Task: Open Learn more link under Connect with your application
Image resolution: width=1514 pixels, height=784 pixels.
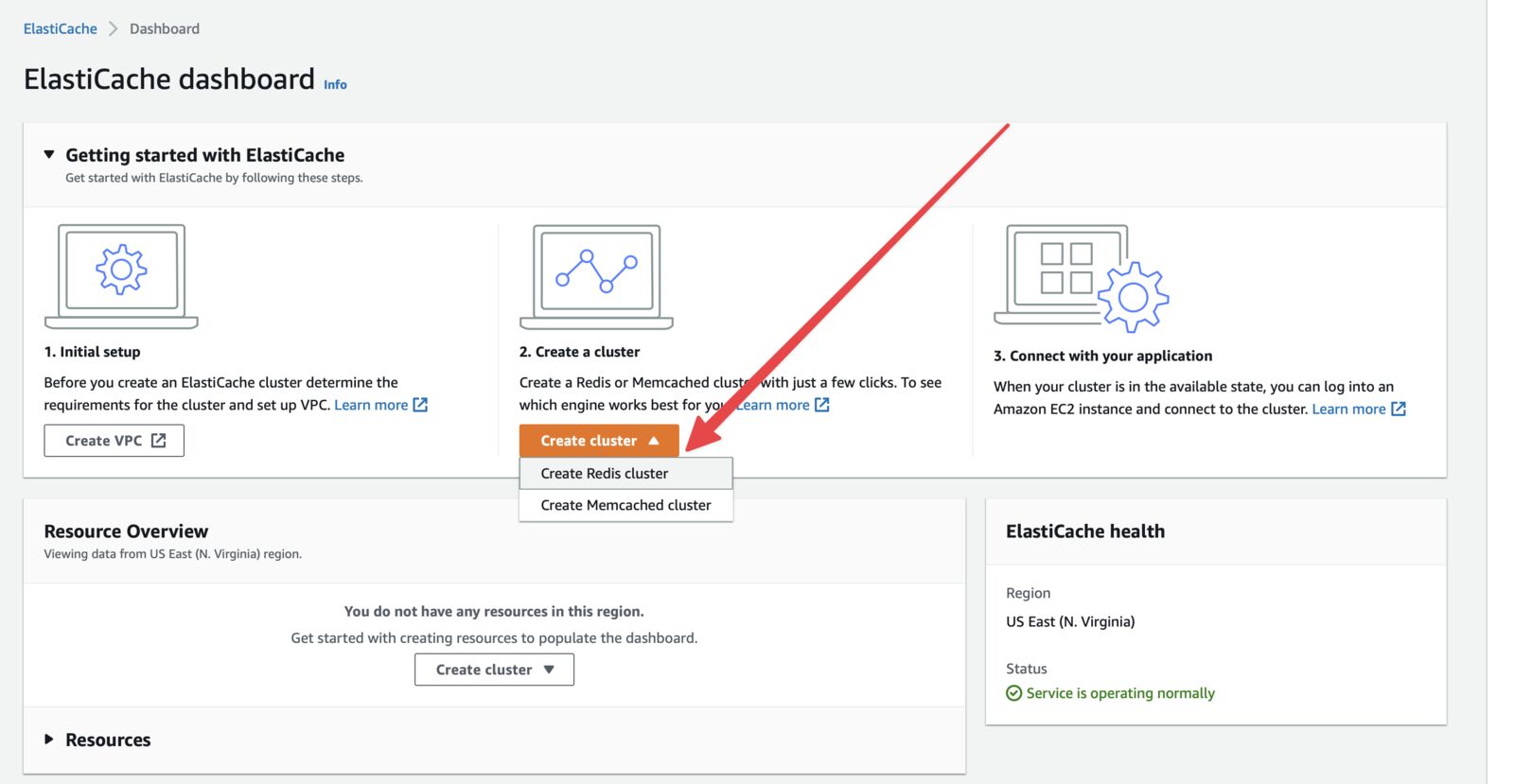Action: [1348, 409]
